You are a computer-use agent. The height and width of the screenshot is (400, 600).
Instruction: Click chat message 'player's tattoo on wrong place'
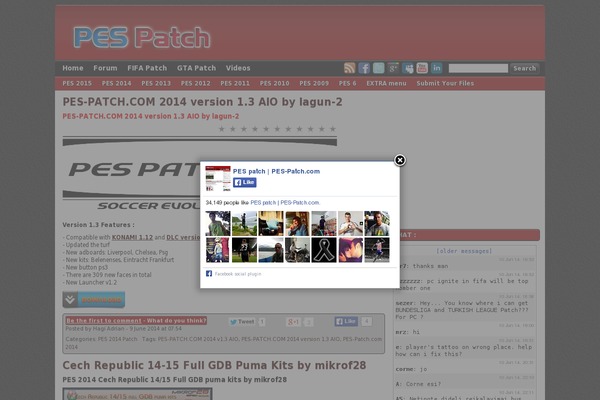coord(463,350)
